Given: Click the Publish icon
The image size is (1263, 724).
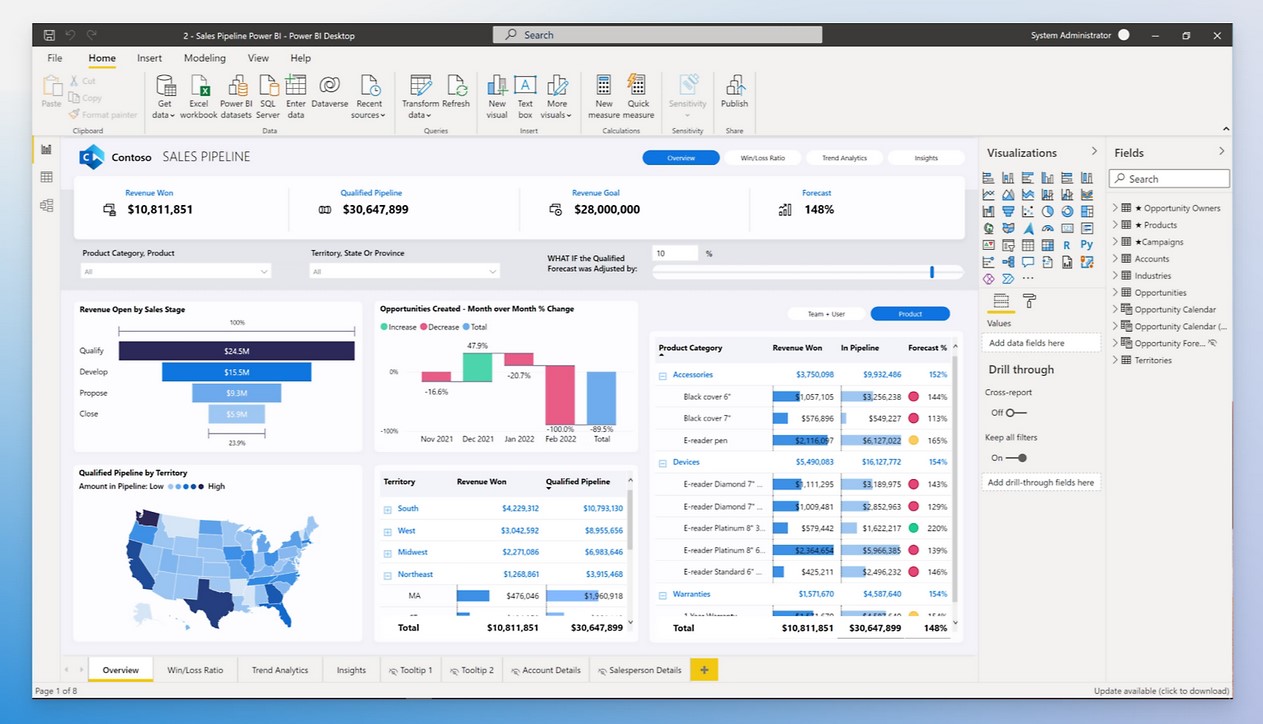Looking at the screenshot, I should click(734, 87).
